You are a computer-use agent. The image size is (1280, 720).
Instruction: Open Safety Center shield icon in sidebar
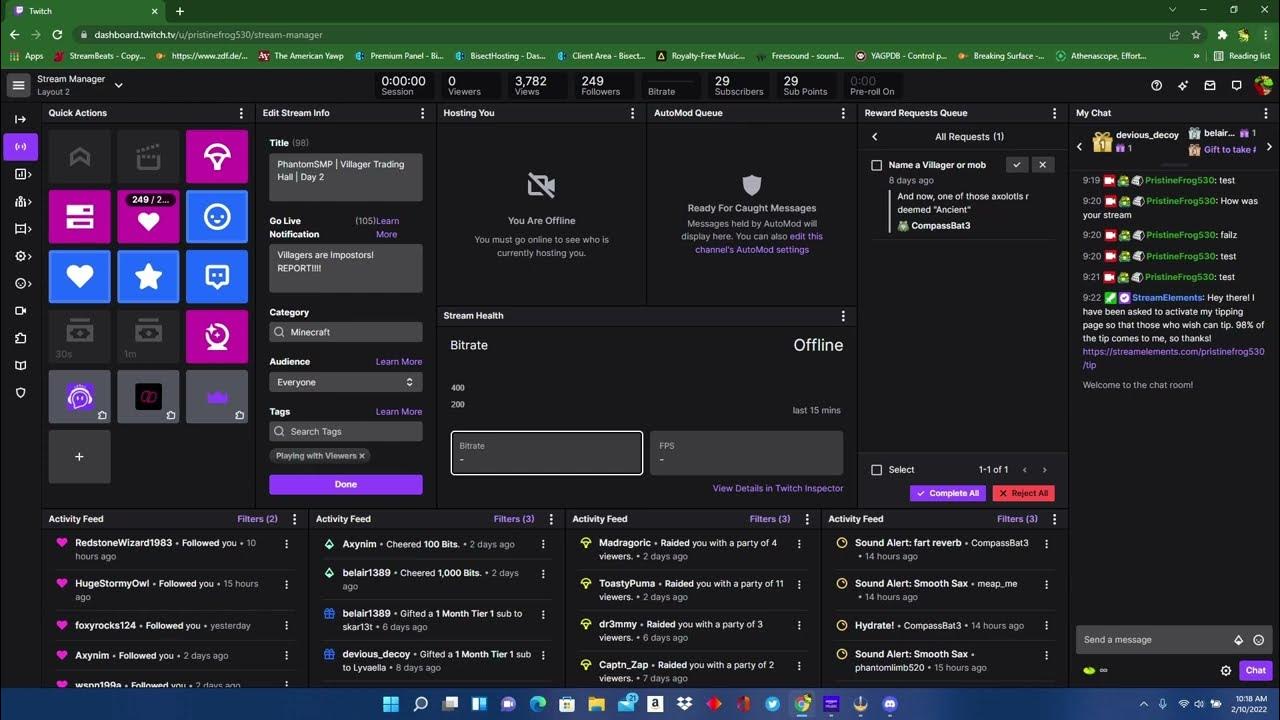pyautogui.click(x=20, y=393)
